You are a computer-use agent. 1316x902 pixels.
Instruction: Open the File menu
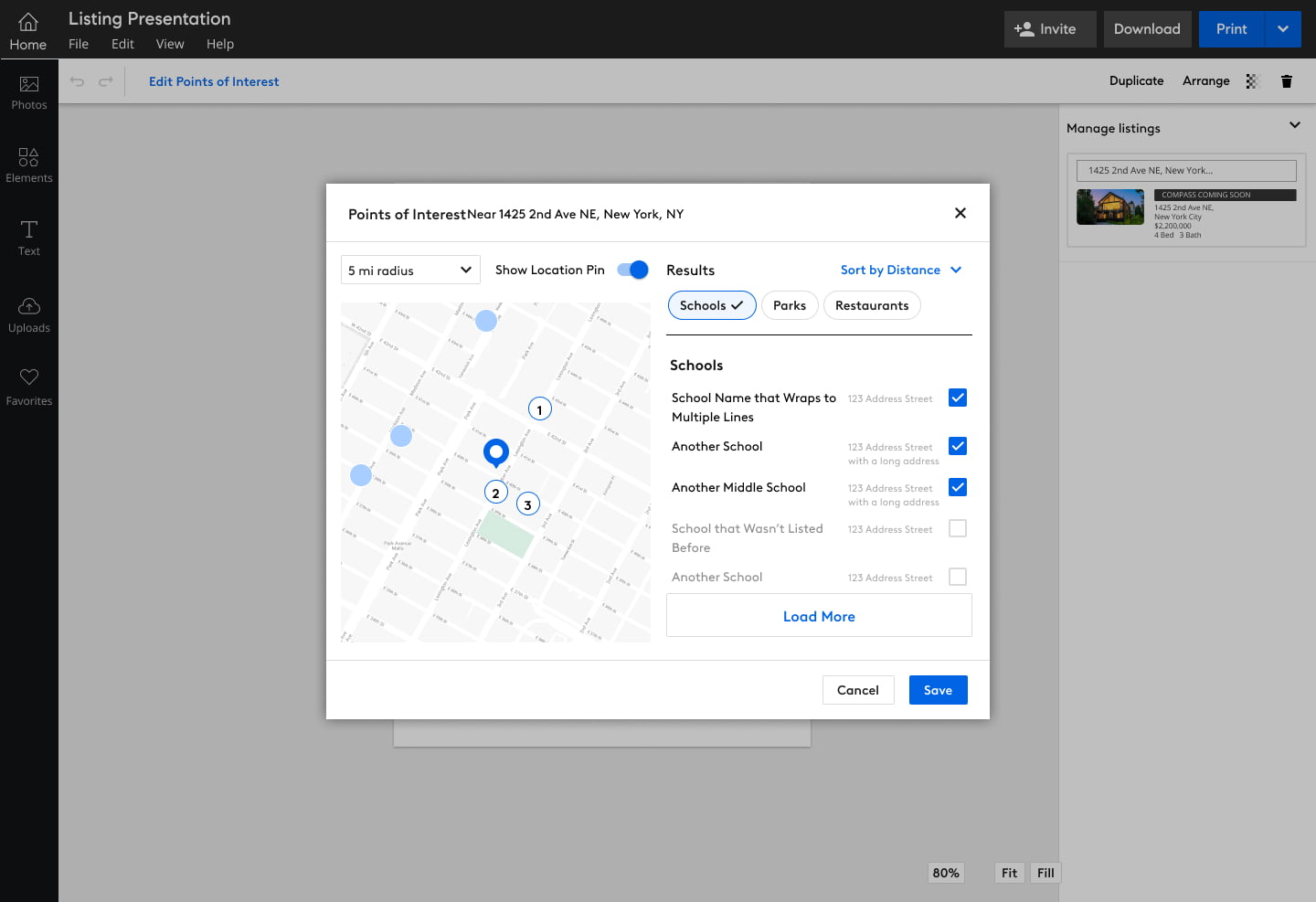coord(79,44)
